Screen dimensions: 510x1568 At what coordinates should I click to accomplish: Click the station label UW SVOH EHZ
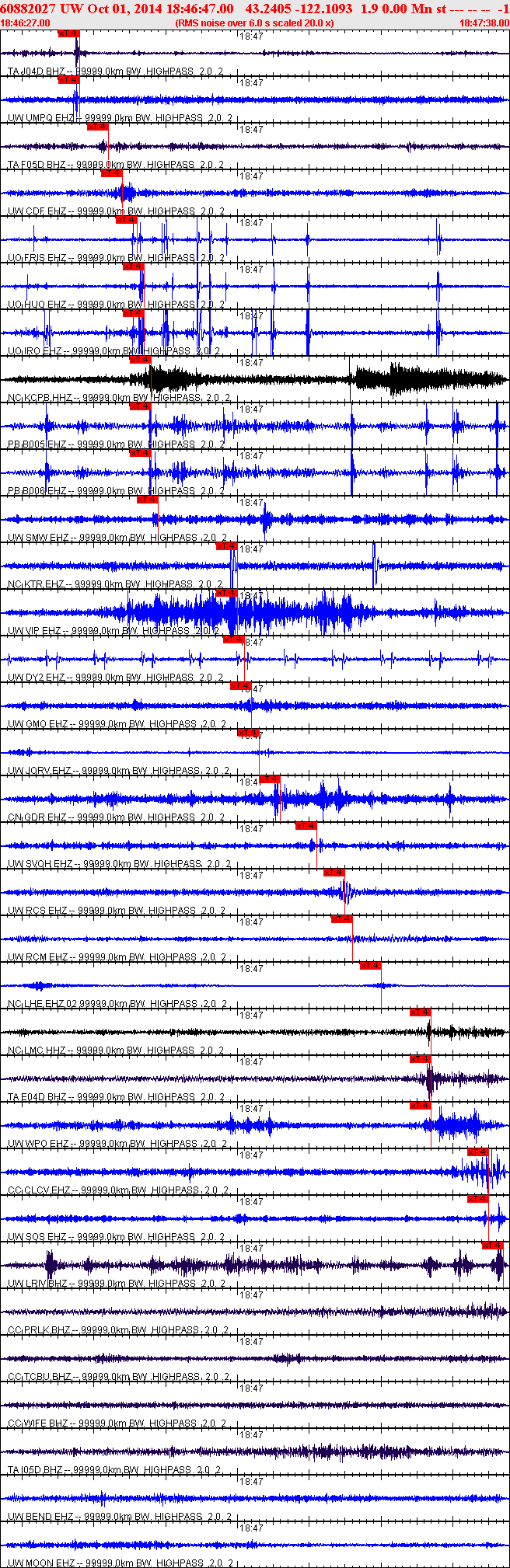pyautogui.click(x=40, y=864)
